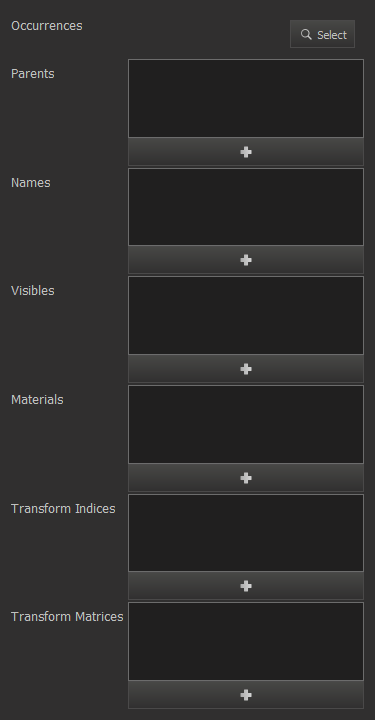Add an entry to Transform Matrices list
The width and height of the screenshot is (375, 720).
(x=246, y=695)
